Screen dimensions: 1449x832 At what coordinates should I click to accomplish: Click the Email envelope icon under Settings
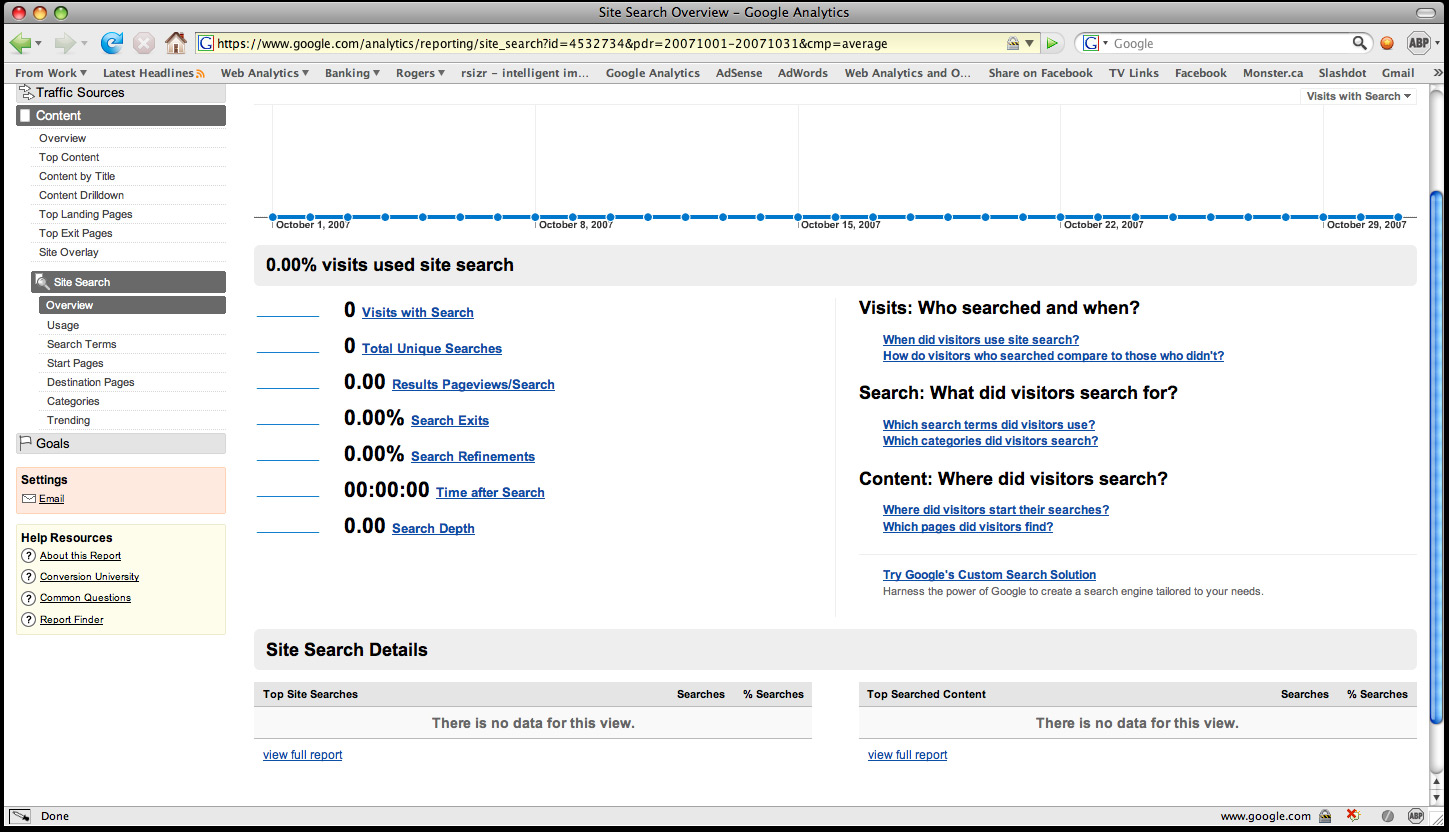(29, 499)
